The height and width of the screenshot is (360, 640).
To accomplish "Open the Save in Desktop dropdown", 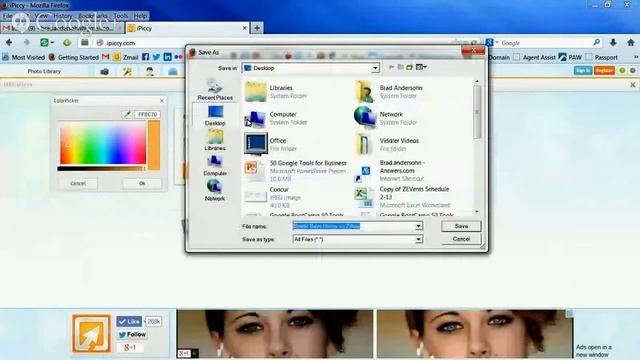I will 375,68.
